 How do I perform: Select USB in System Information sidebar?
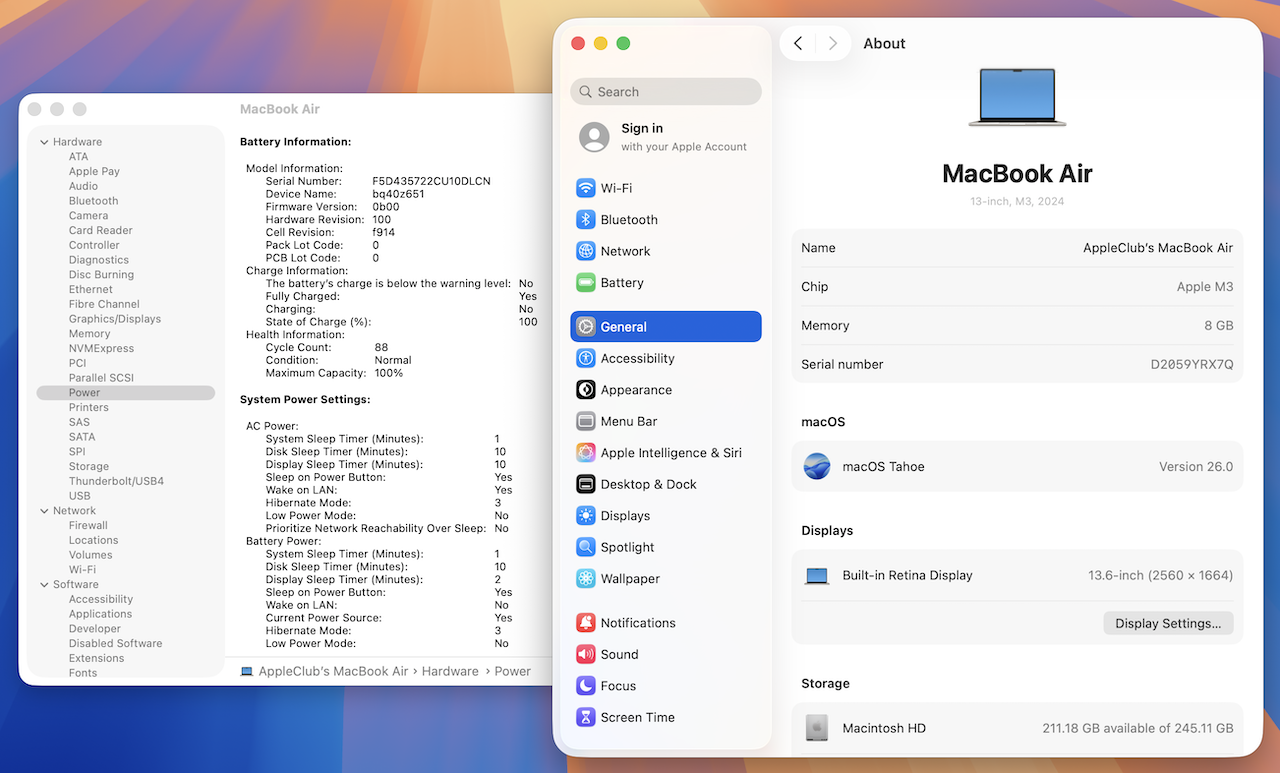[80, 496]
